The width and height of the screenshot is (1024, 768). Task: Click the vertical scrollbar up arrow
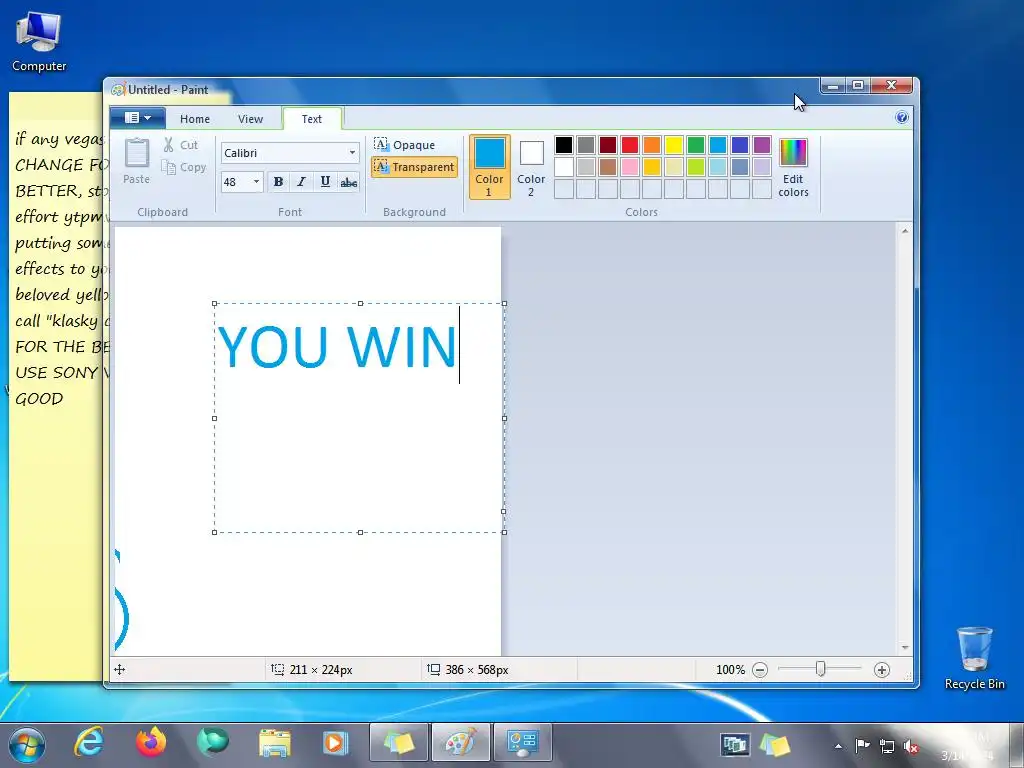904,231
